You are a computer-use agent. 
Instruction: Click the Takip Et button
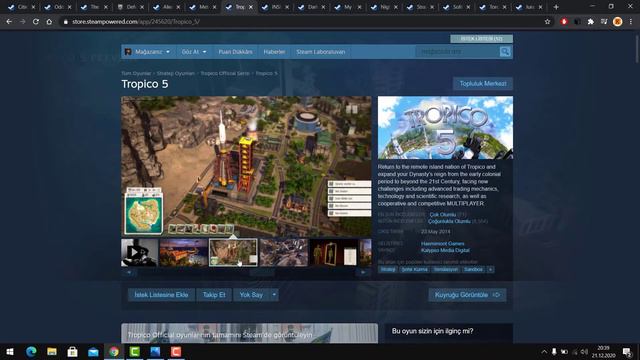214,295
